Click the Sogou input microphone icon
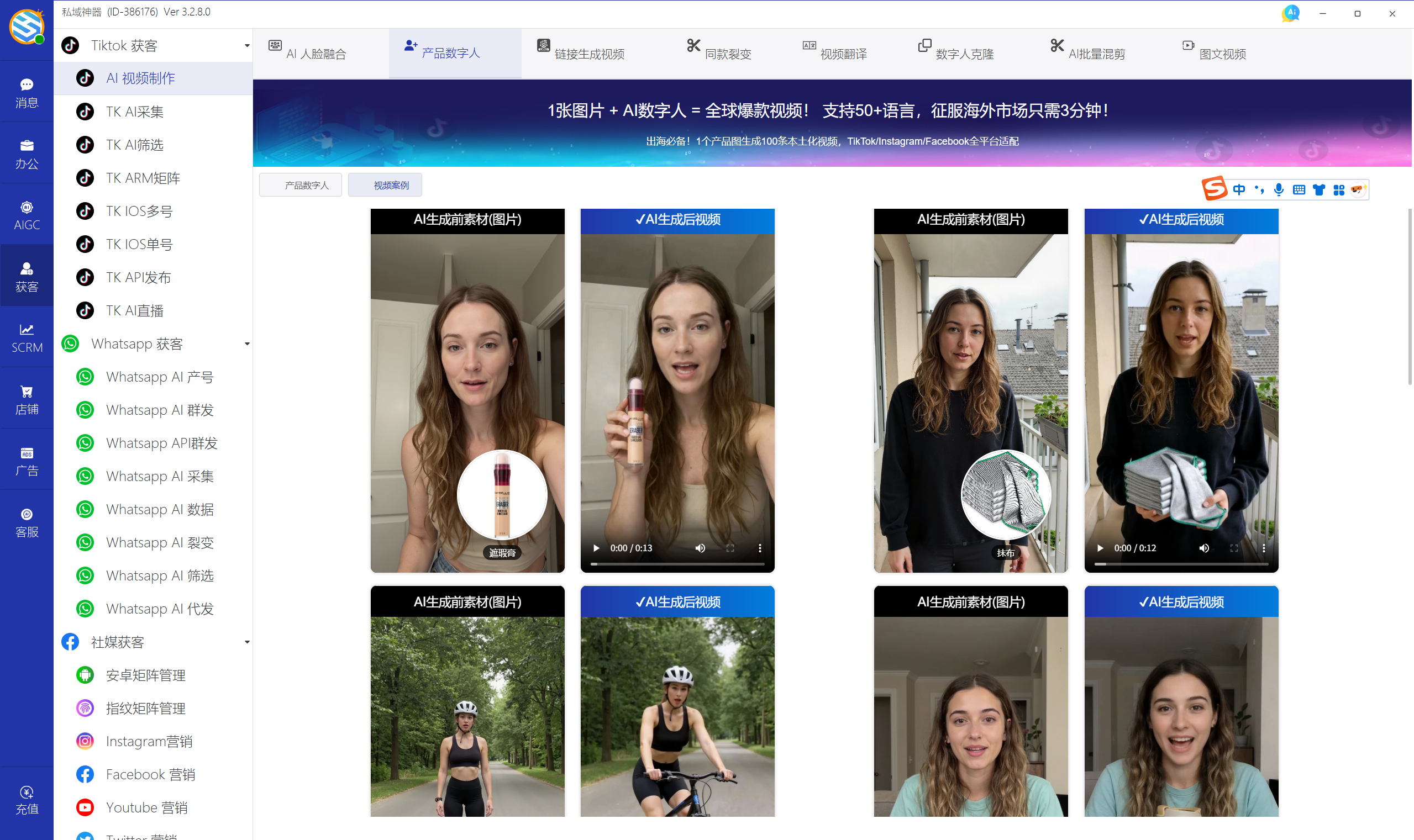1414x840 pixels. [x=1279, y=189]
